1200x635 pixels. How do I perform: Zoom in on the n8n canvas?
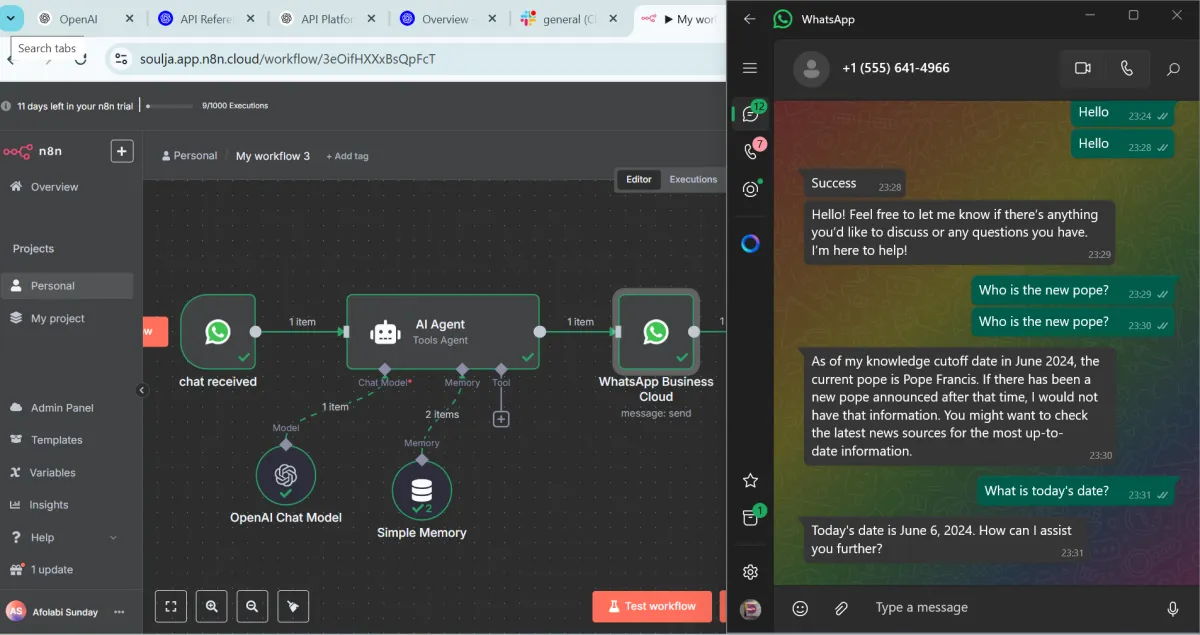coord(212,606)
